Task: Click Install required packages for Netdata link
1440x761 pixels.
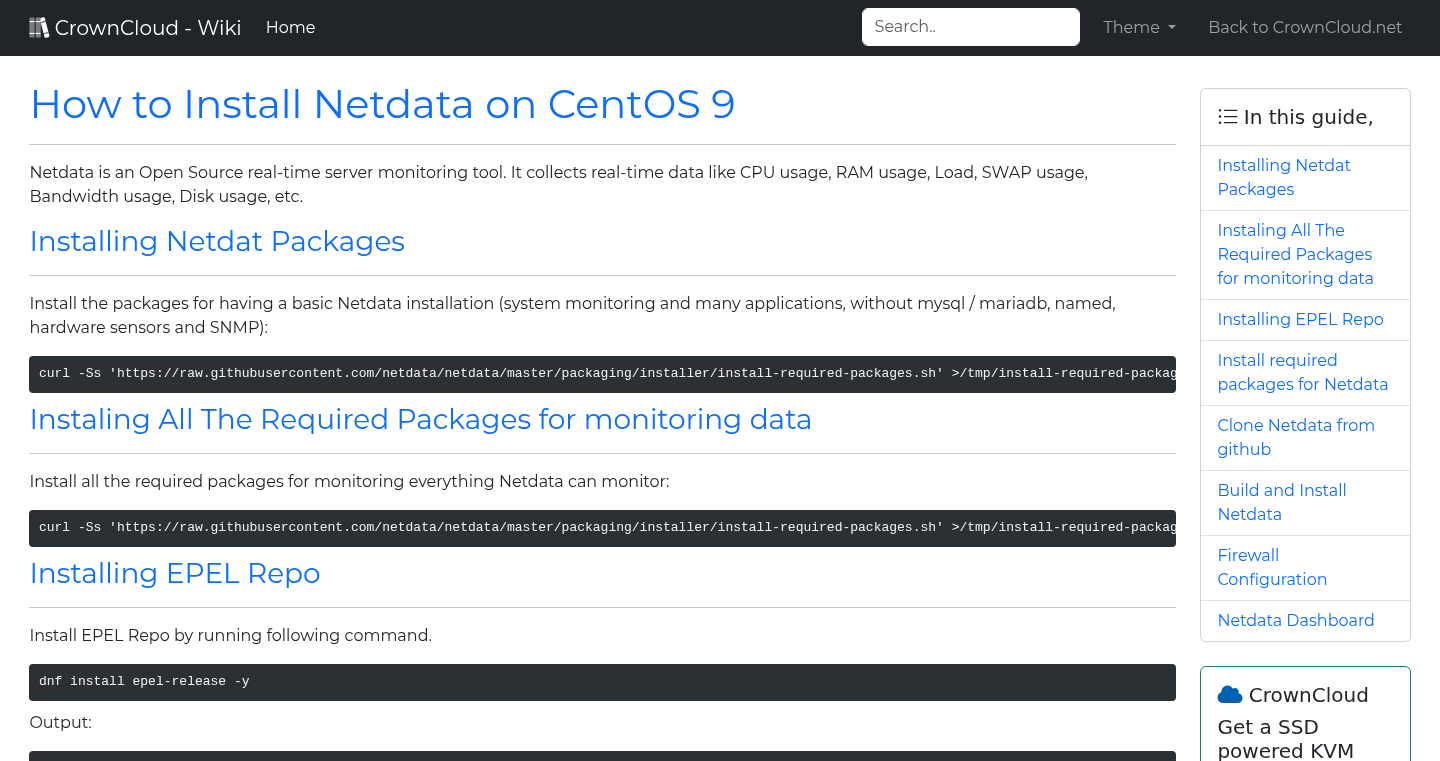Action: tap(1302, 372)
